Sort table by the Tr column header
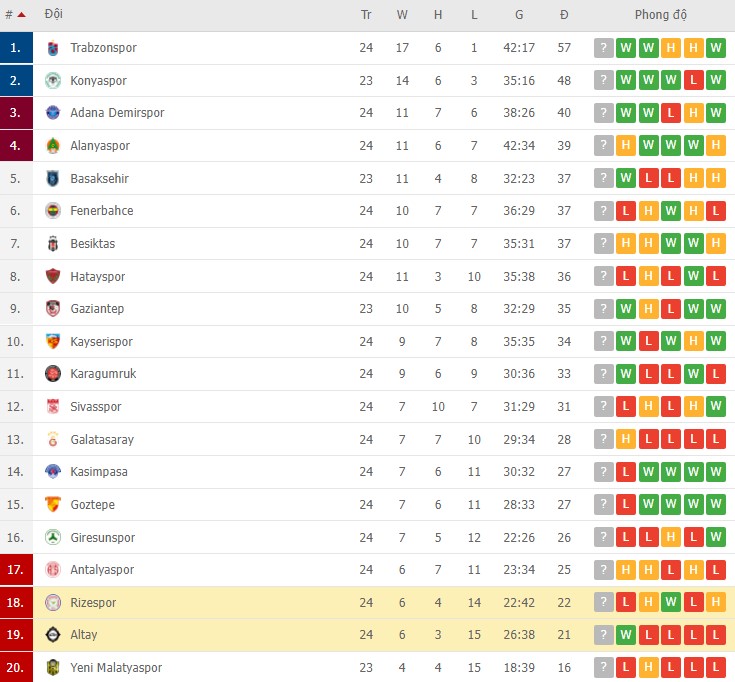735x682 pixels. coord(366,15)
